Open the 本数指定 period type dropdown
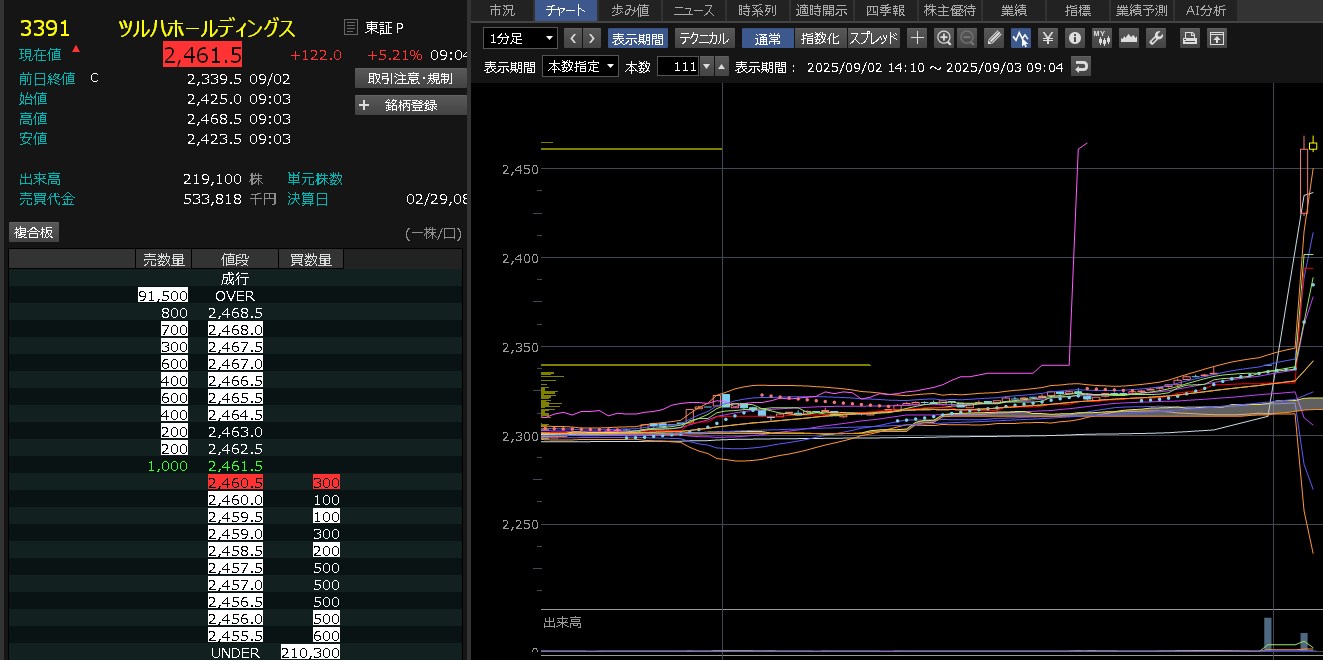The image size is (1323, 660). click(580, 66)
